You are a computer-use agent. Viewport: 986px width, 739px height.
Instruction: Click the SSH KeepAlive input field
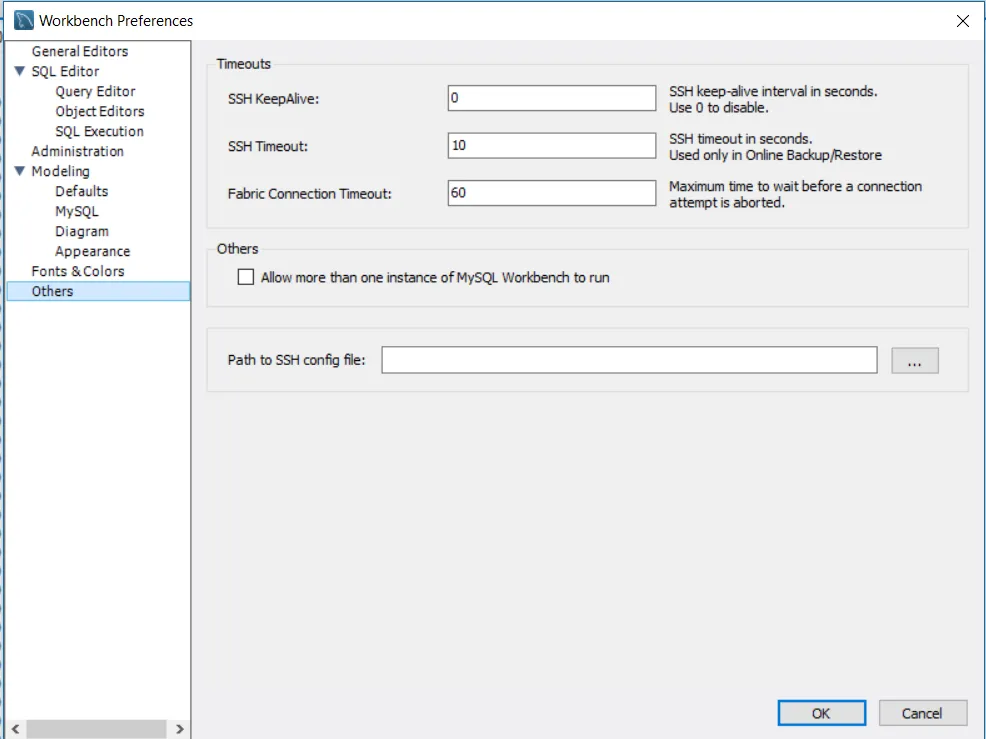pos(551,98)
